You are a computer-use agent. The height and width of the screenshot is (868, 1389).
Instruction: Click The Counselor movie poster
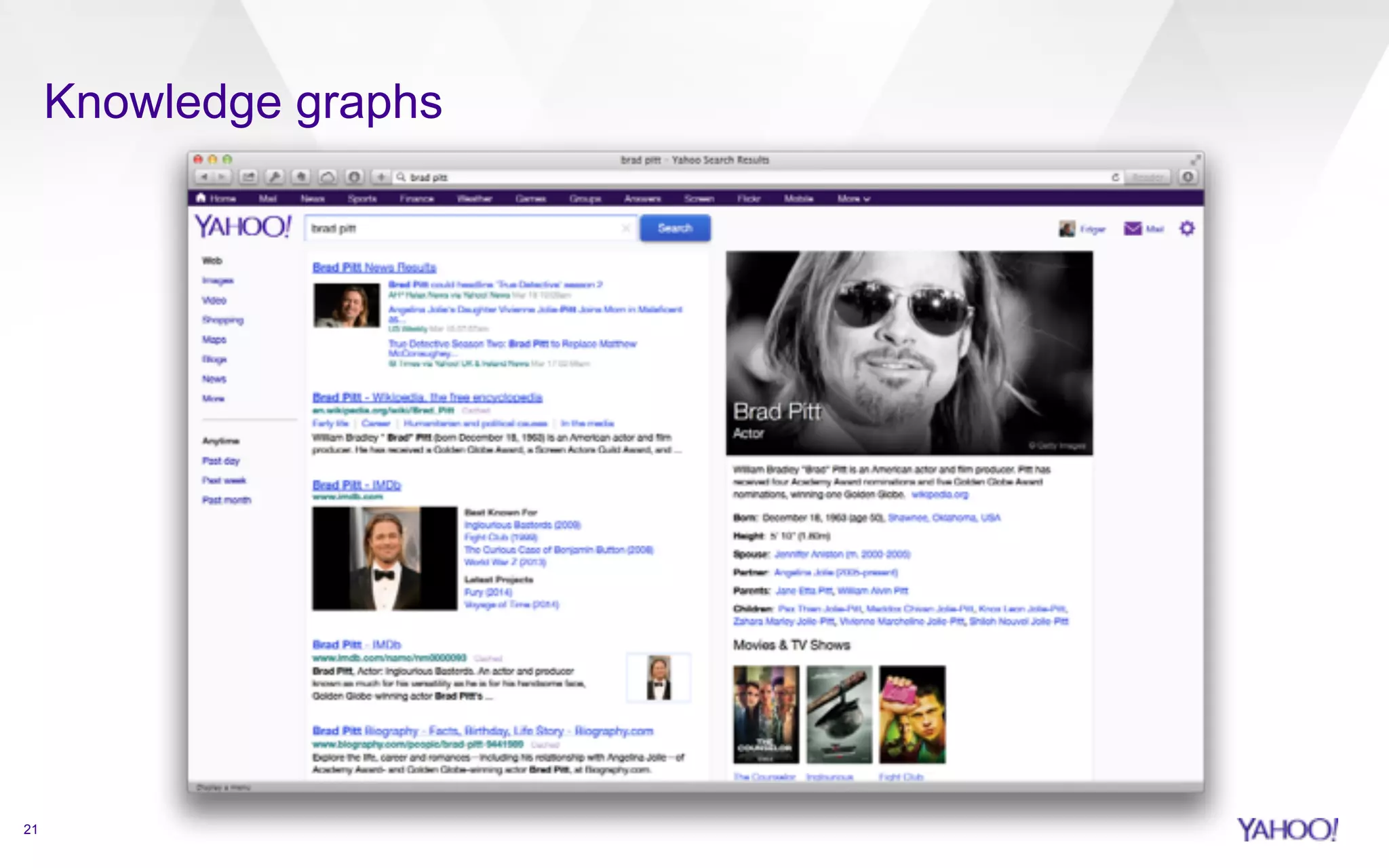point(766,715)
